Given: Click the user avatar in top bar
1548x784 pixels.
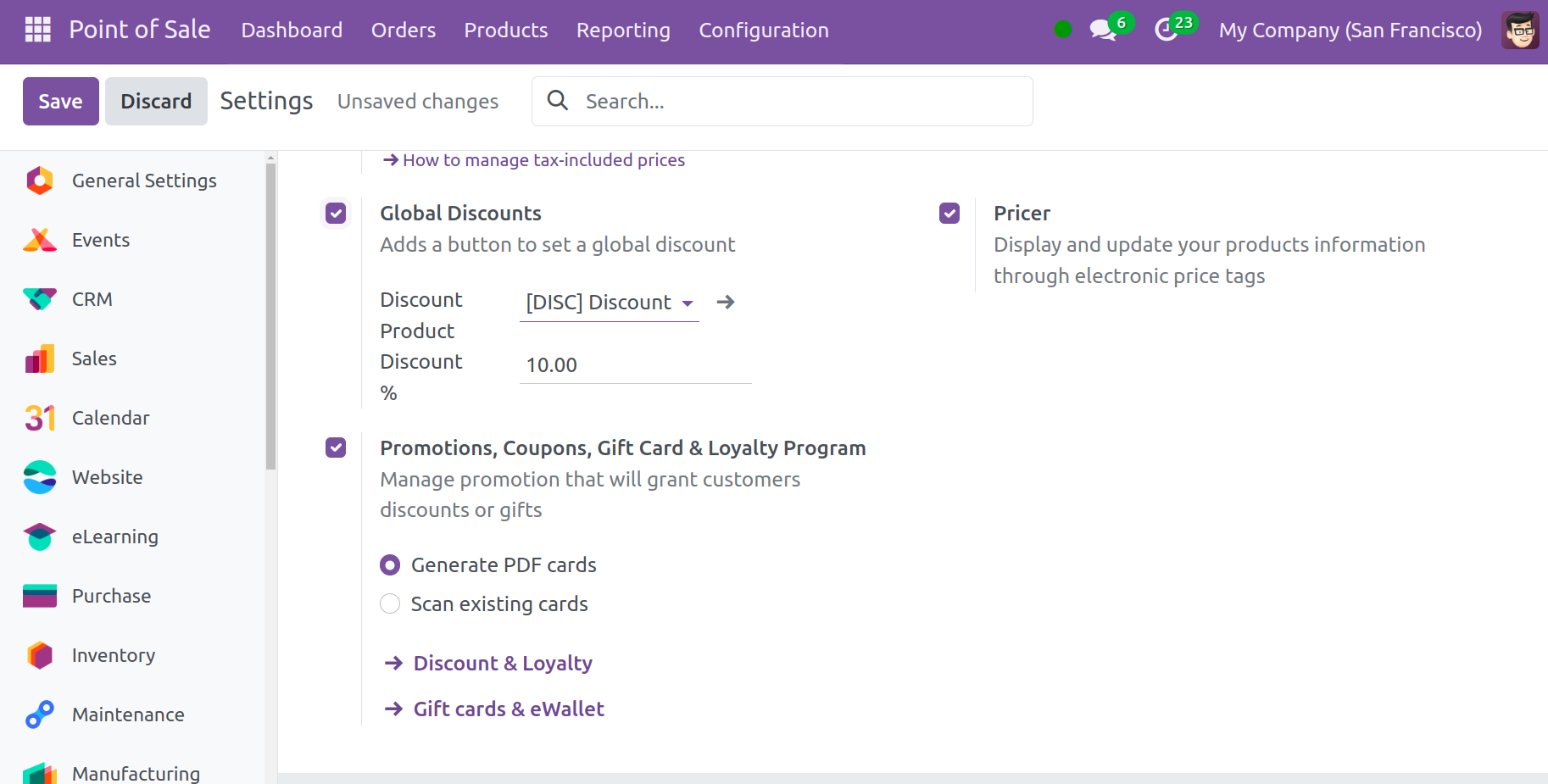Looking at the screenshot, I should (1519, 31).
